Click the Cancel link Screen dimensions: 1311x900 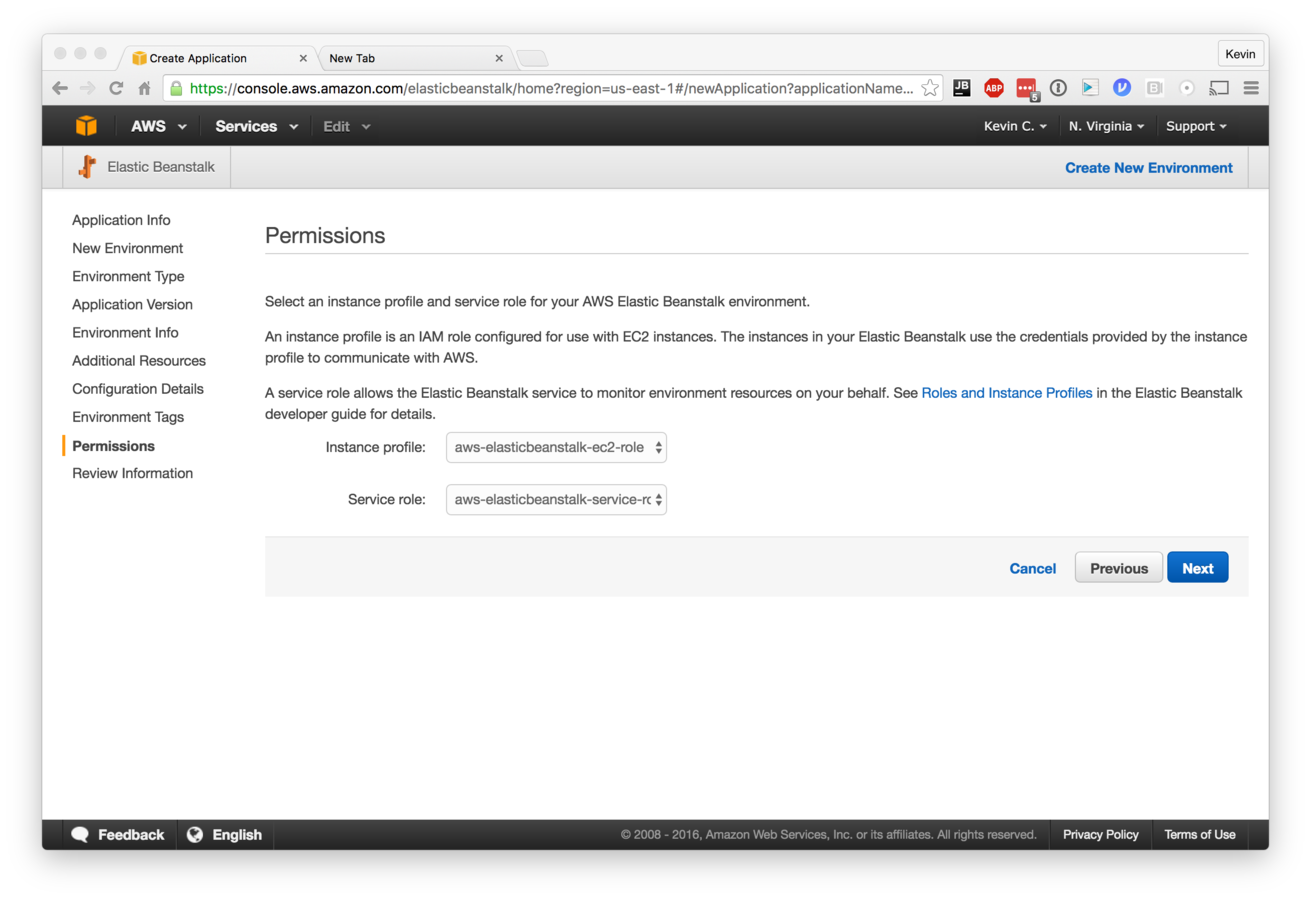(1032, 568)
